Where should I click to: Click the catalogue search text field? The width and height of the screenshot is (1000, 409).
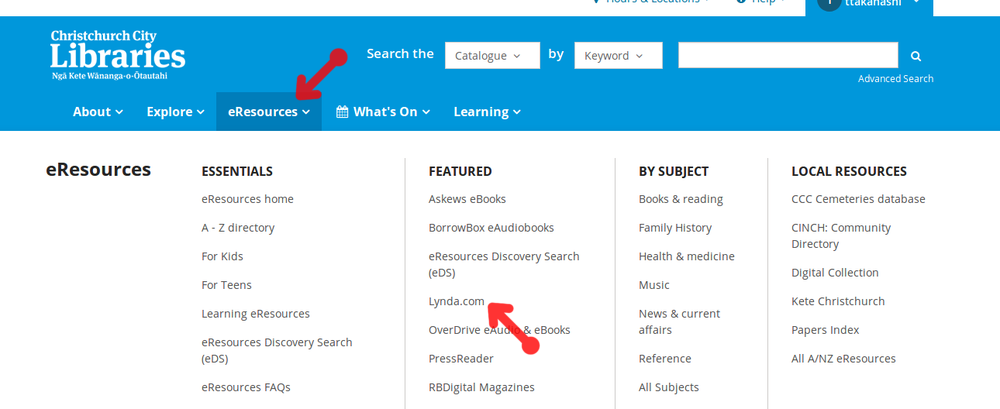point(788,56)
